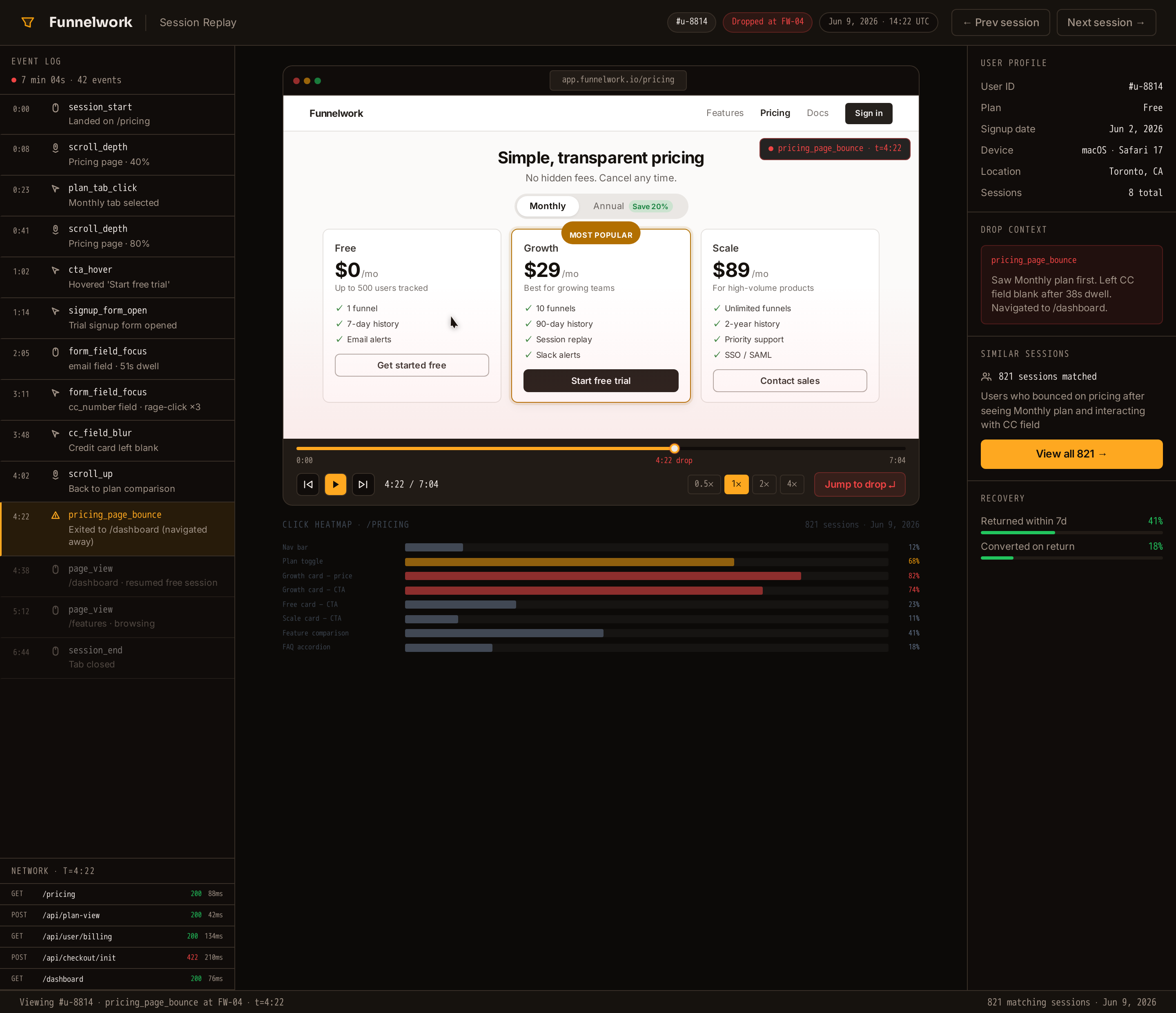Select the session_start event icon
Viewport: 1176px width, 1013px height.
tap(55, 107)
